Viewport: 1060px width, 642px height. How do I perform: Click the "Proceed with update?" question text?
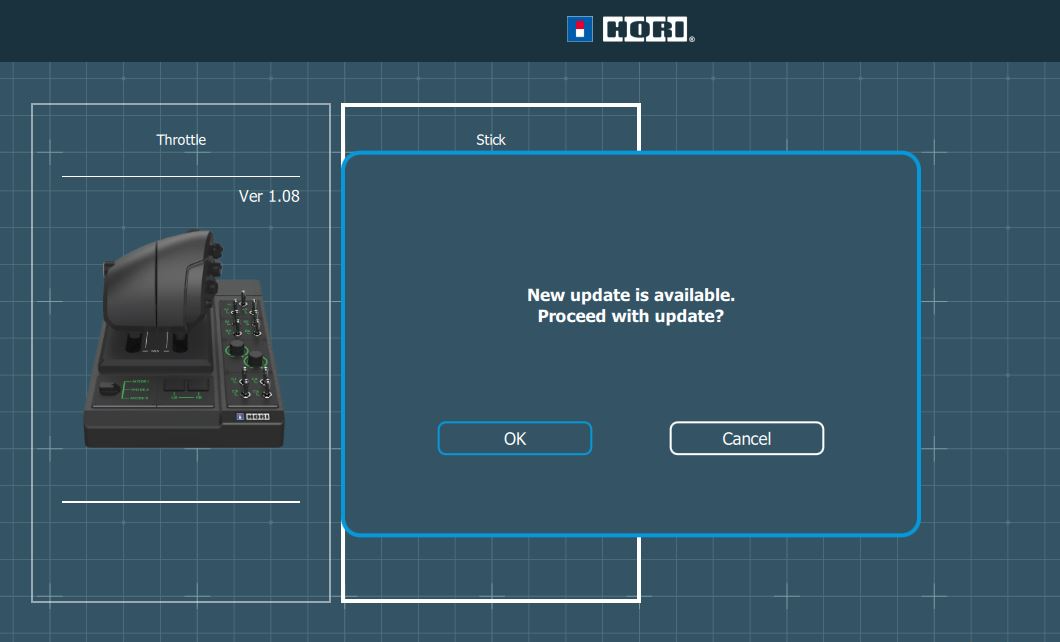(630, 316)
